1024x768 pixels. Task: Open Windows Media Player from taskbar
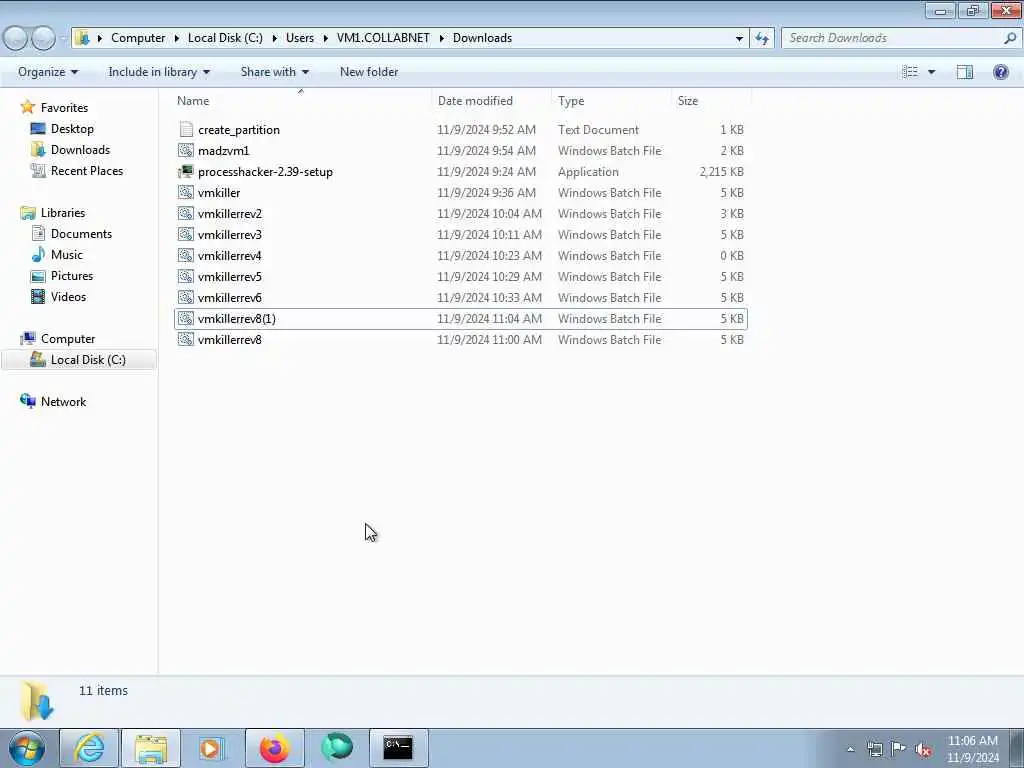[x=212, y=748]
